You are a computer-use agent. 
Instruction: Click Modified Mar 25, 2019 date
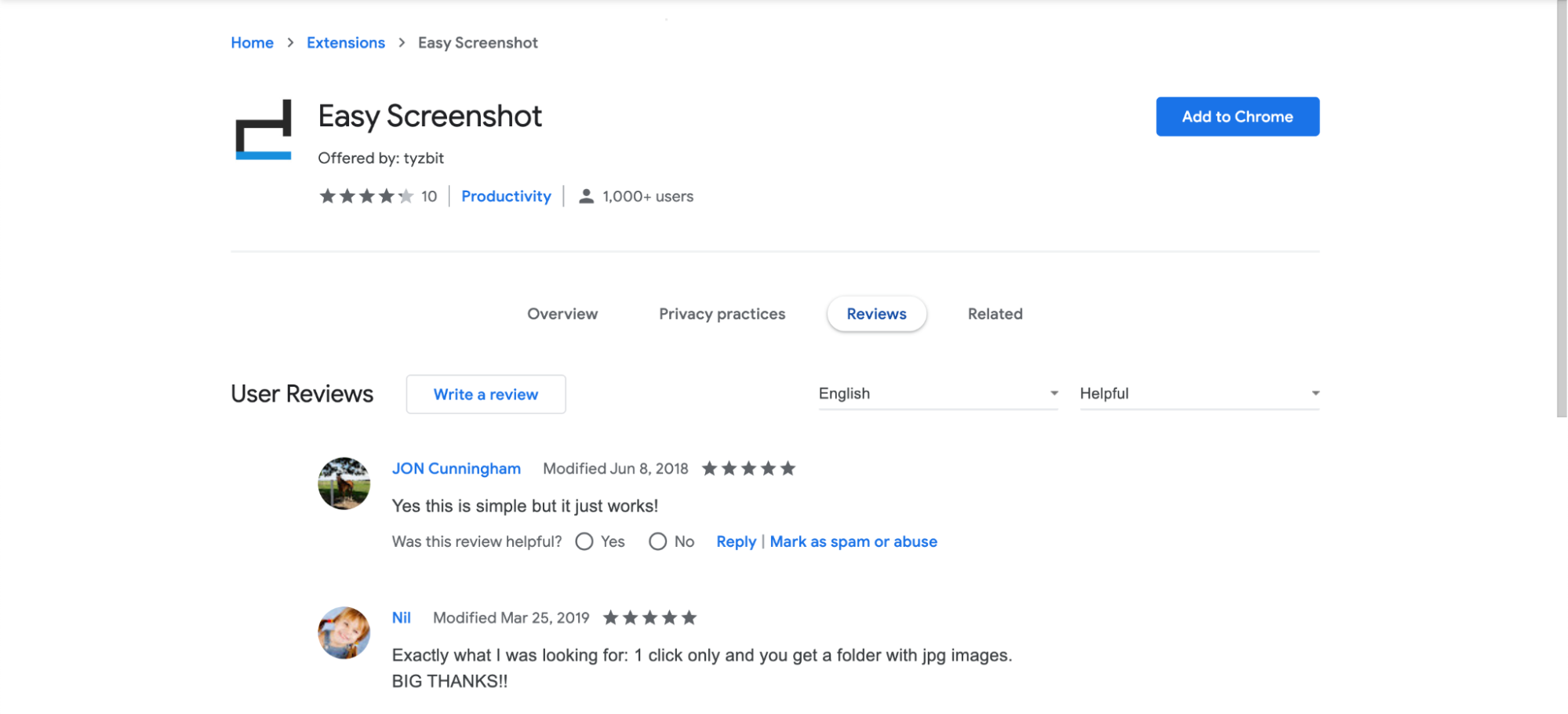(x=511, y=617)
